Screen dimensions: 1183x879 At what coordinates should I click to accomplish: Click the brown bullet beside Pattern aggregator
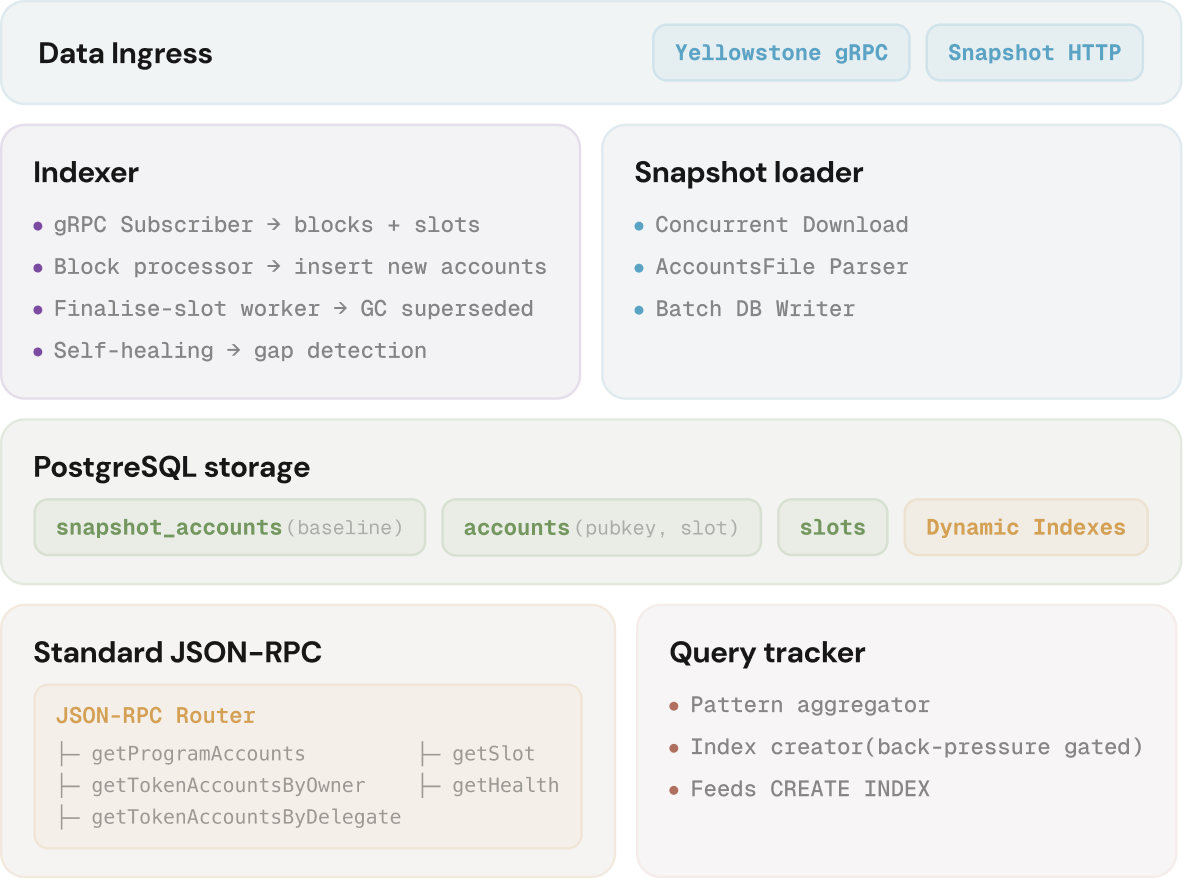click(x=674, y=706)
